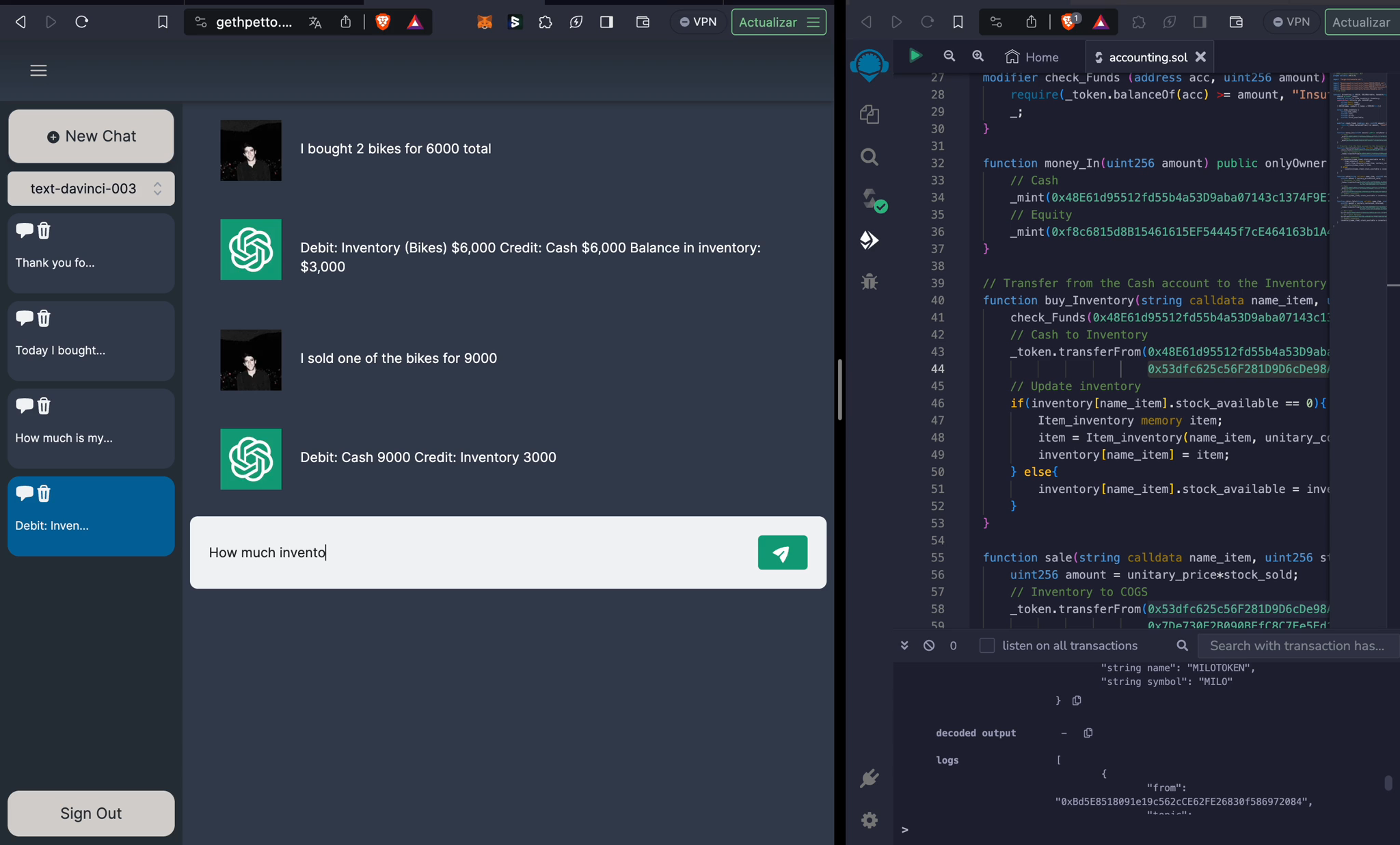Click chat bubble icon for 'How much is my...'
Screen dimensions: 1400x845
(x=24, y=405)
